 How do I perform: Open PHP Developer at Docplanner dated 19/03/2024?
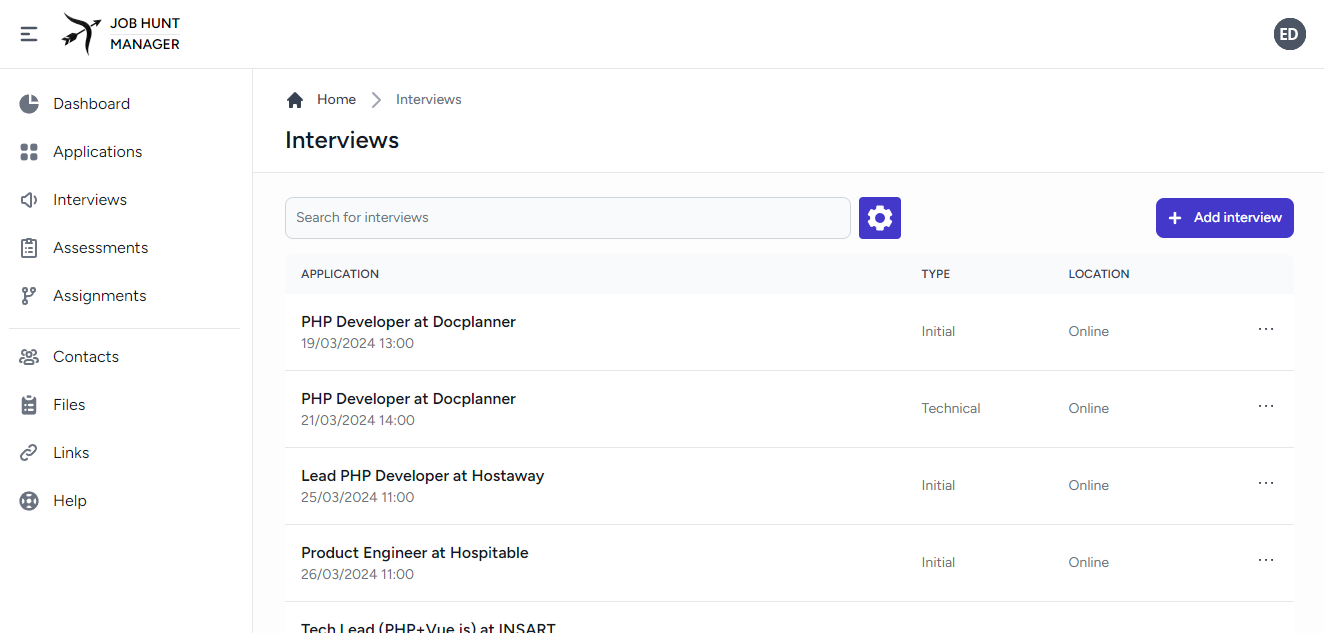click(x=408, y=322)
